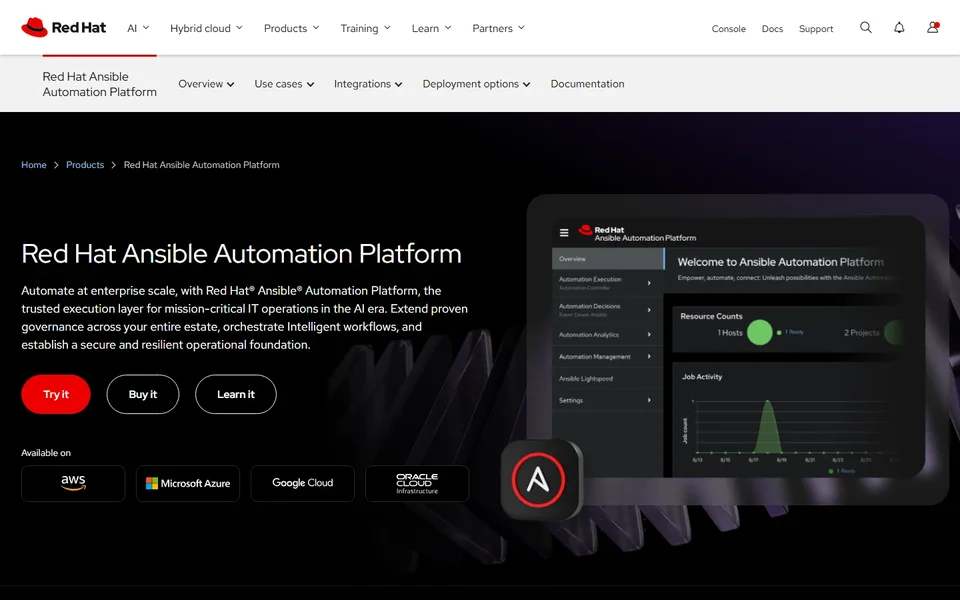Click the red Try it button
The width and height of the screenshot is (960, 600).
[x=56, y=394]
